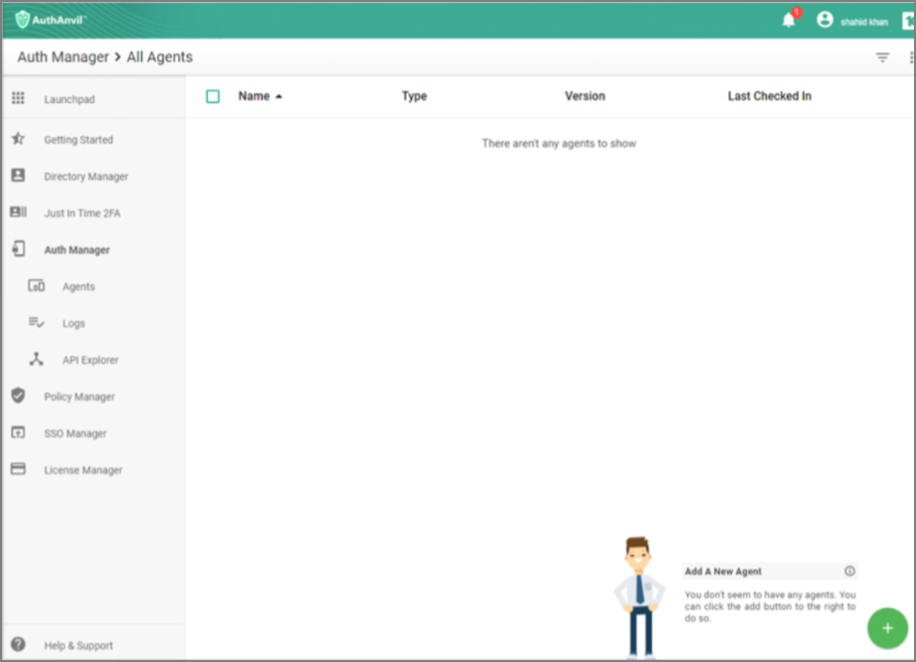The image size is (916, 662).
Task: Open SSO Manager
Action: pyautogui.click(x=75, y=434)
